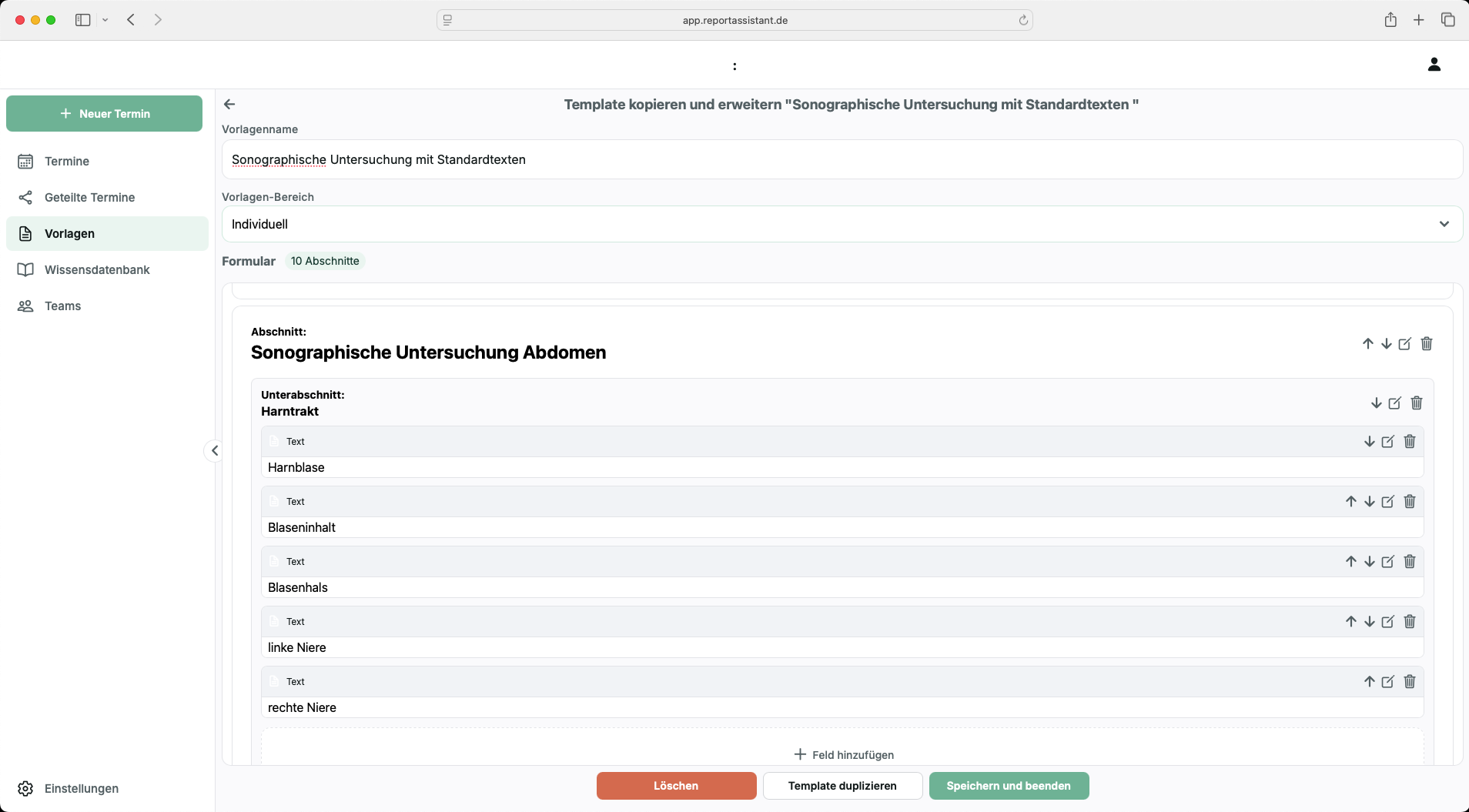This screenshot has width=1469, height=812.
Task: Show Safari tab overview
Action: click(1448, 20)
